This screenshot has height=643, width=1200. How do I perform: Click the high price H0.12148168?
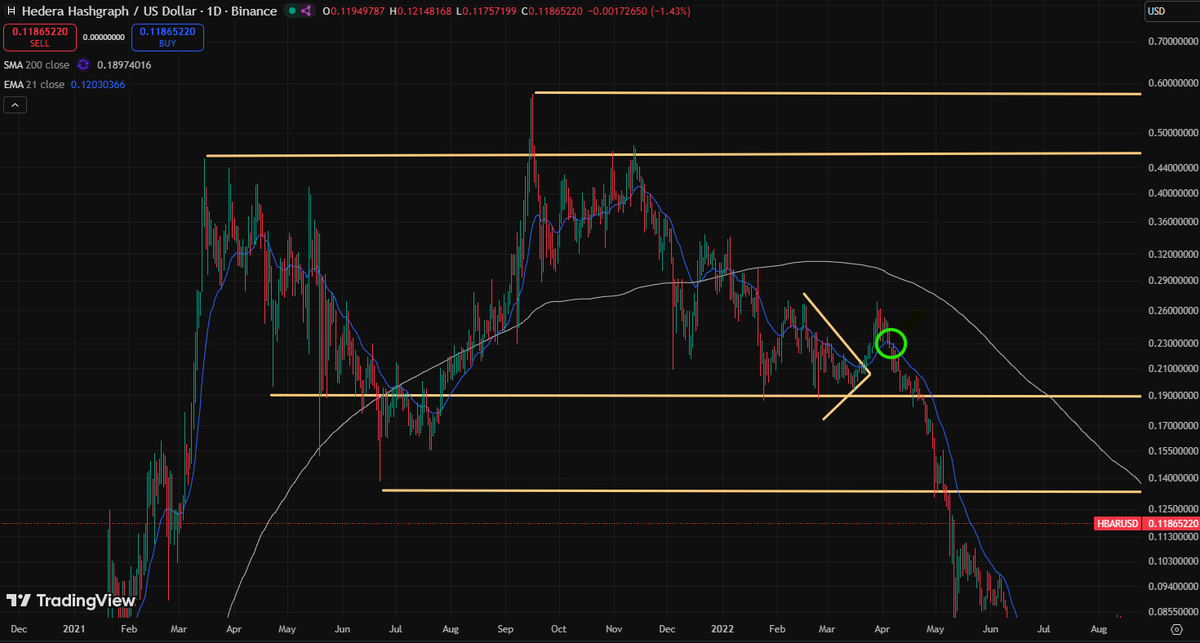(x=419, y=11)
